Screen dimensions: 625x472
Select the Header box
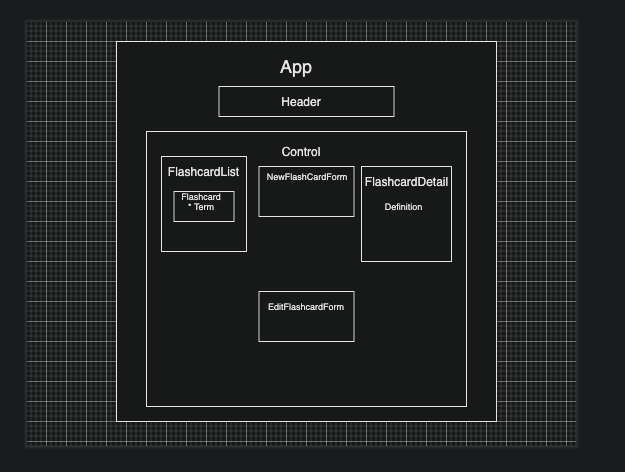click(306, 102)
